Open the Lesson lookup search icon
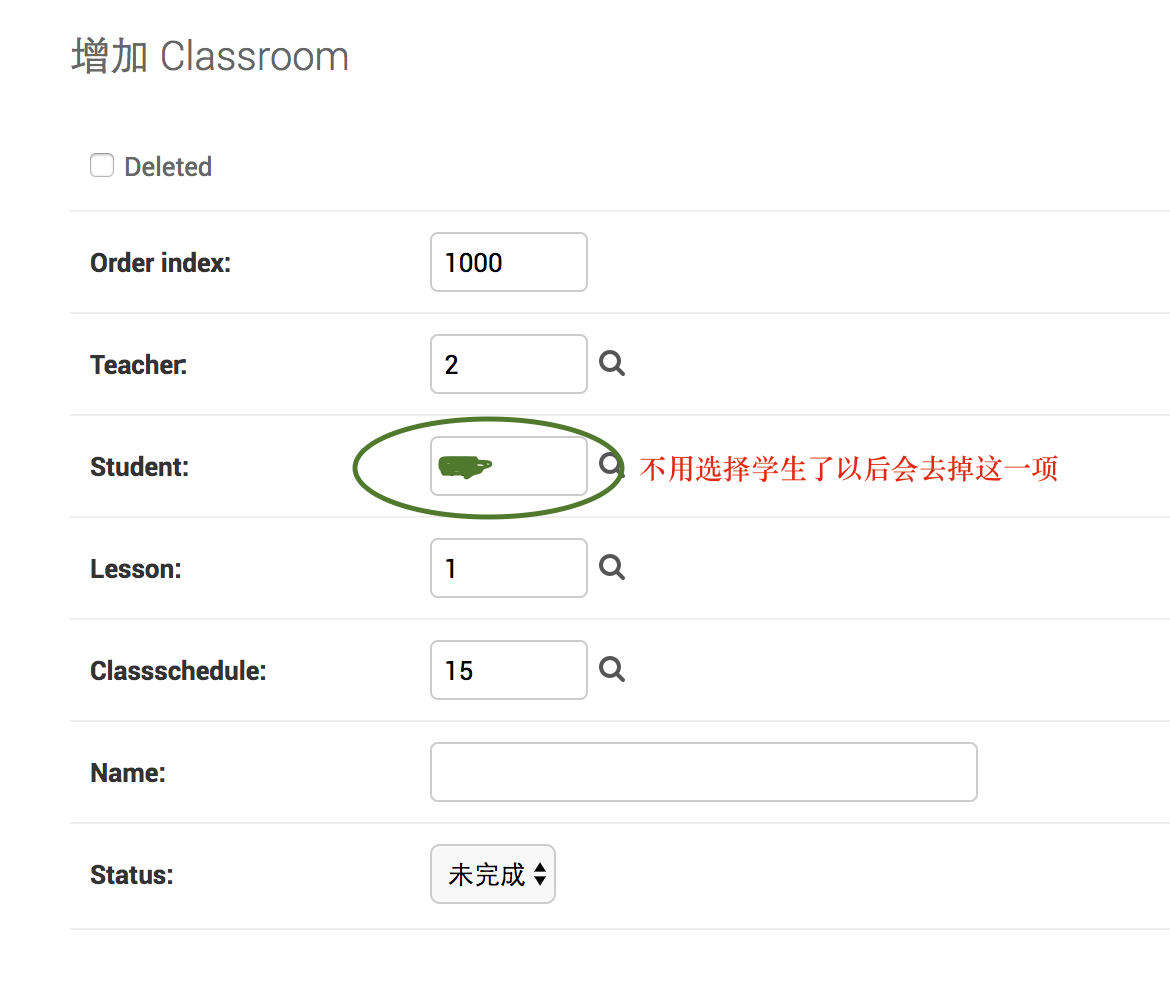Viewport: 1170px width, 986px height. [x=612, y=567]
